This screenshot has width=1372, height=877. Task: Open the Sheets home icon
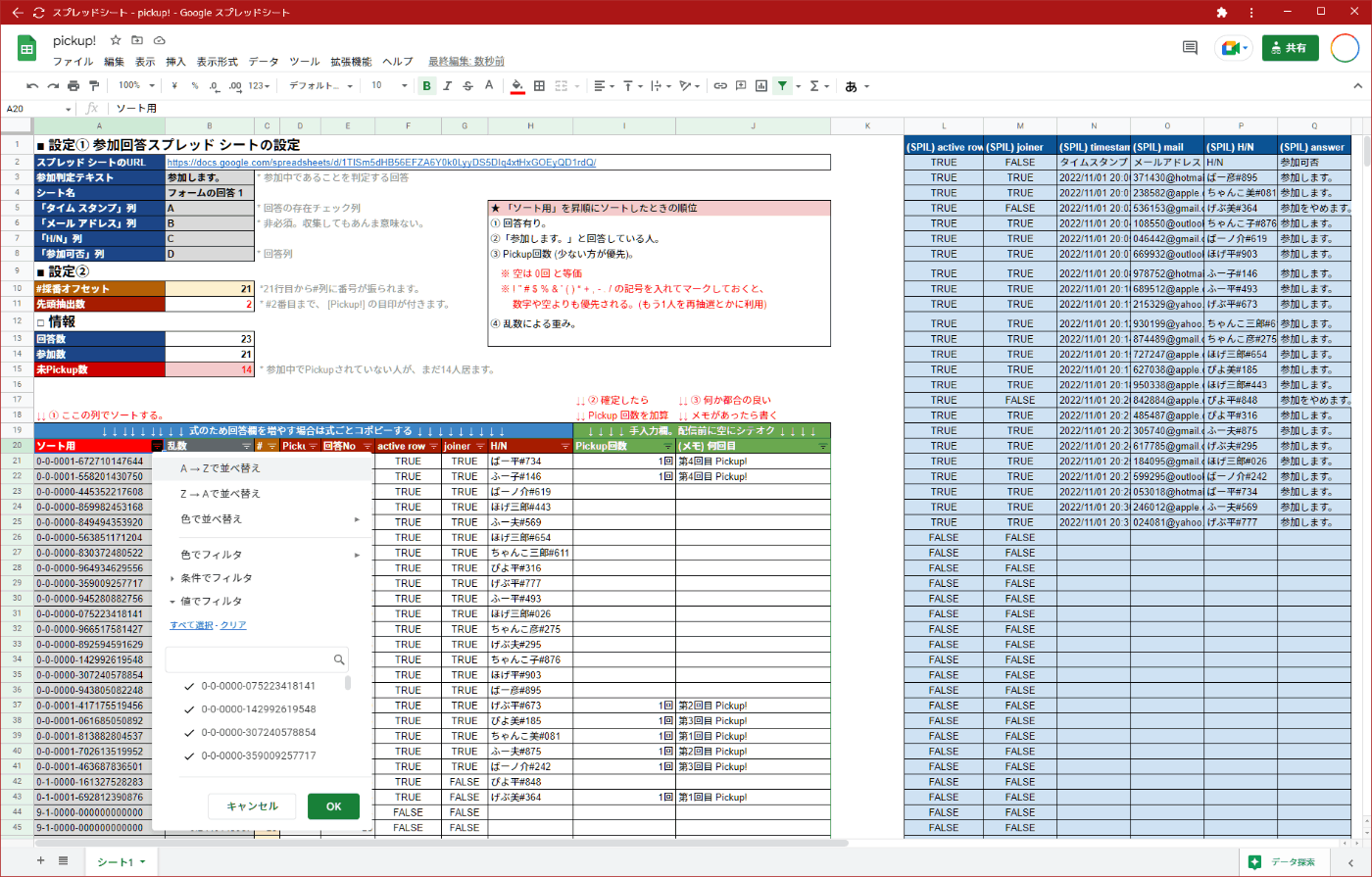27,49
